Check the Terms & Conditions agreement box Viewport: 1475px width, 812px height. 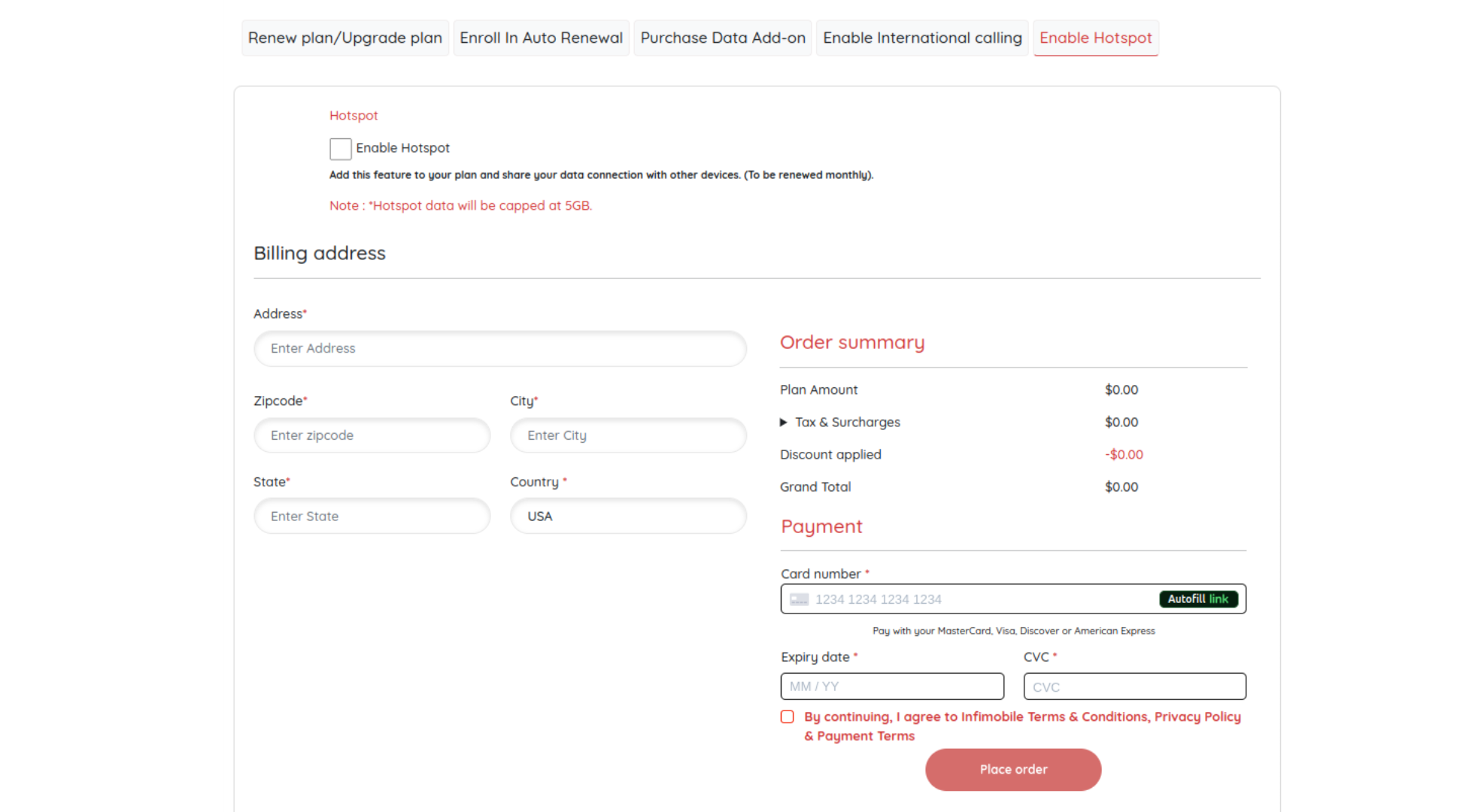click(x=787, y=717)
